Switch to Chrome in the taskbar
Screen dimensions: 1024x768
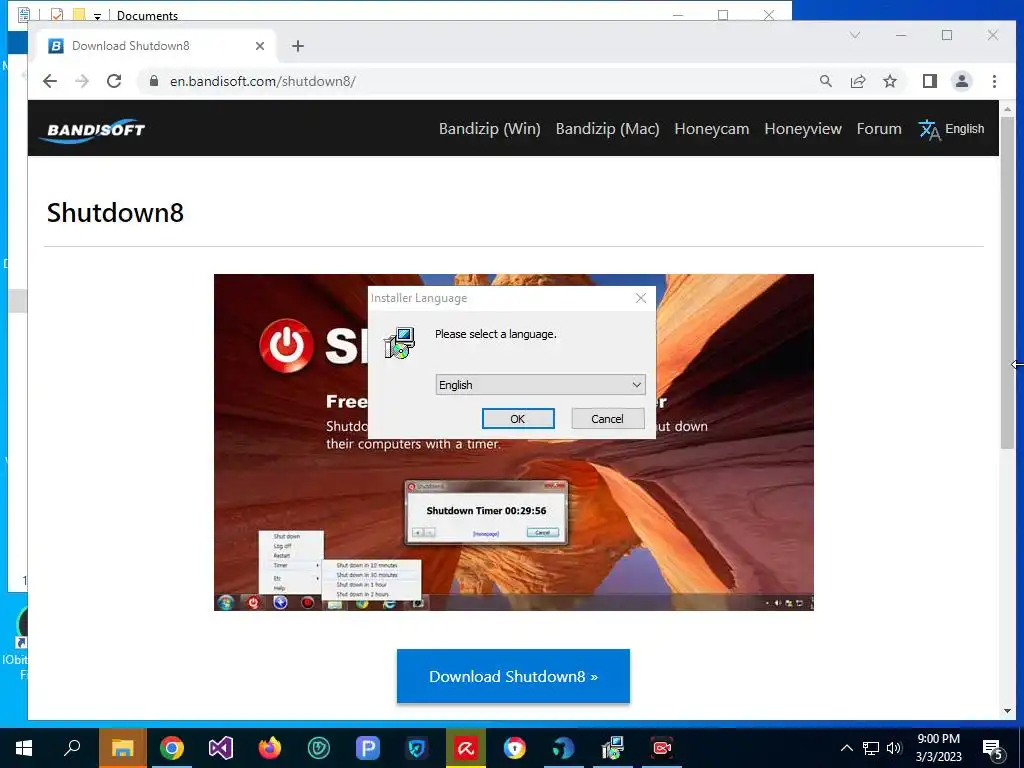(172, 748)
